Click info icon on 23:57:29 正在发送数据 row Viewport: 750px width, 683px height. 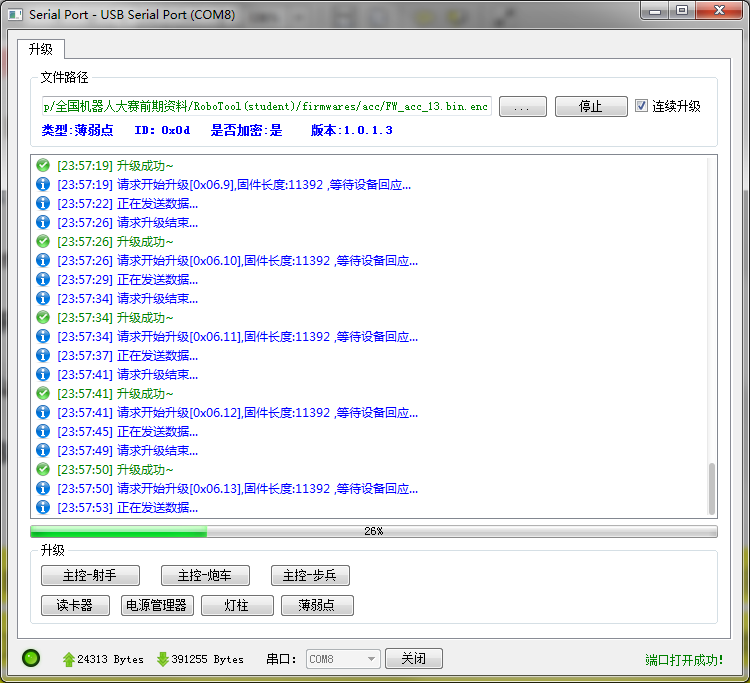[x=43, y=279]
